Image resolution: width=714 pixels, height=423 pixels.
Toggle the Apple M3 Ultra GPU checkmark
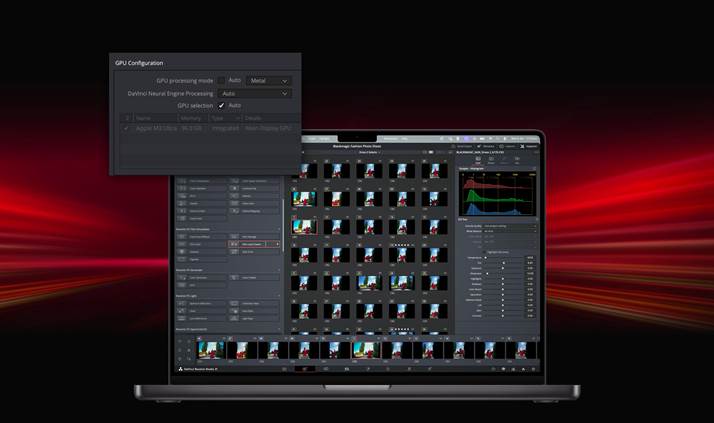click(x=126, y=128)
